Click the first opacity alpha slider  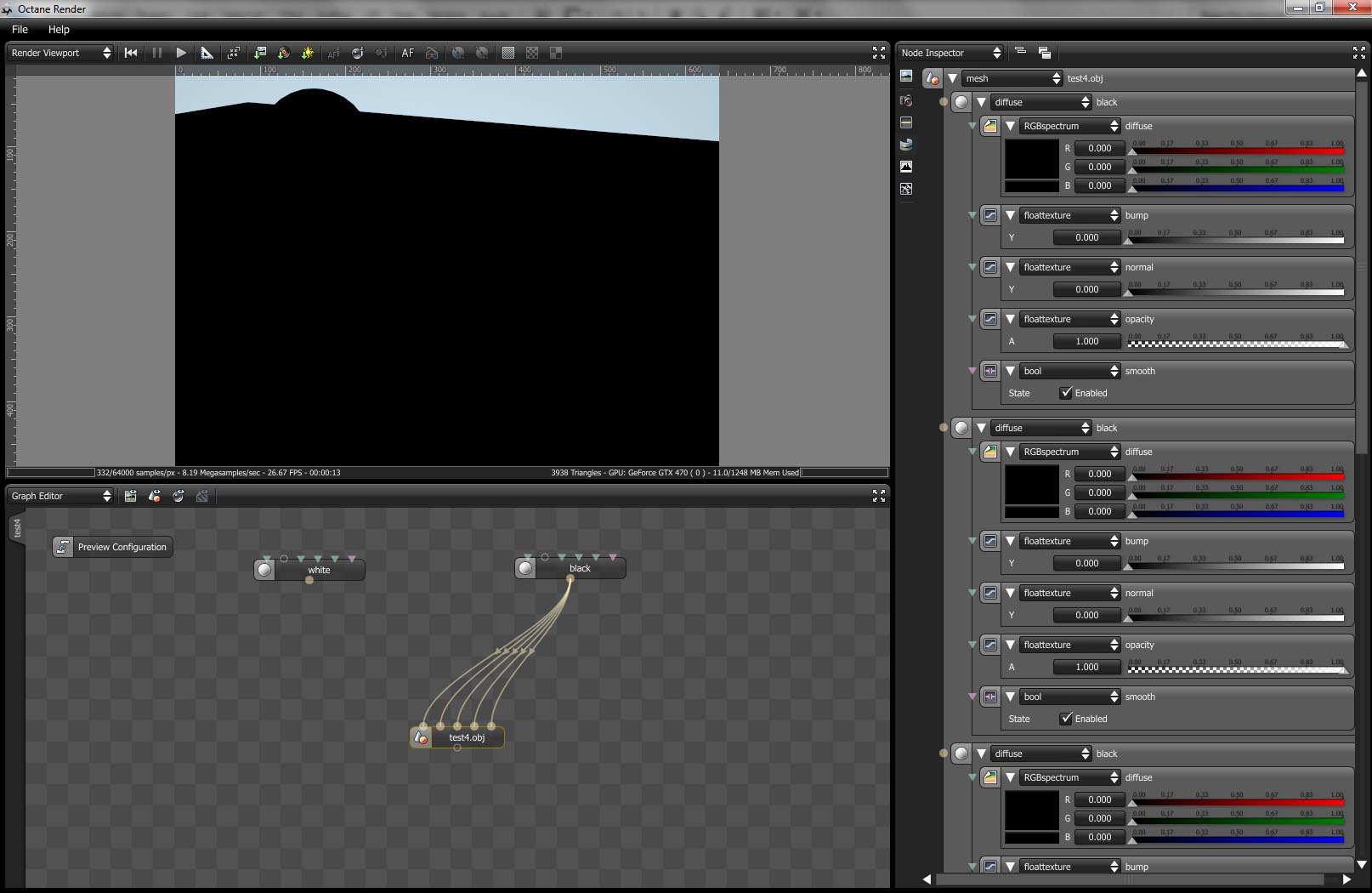(1236, 341)
